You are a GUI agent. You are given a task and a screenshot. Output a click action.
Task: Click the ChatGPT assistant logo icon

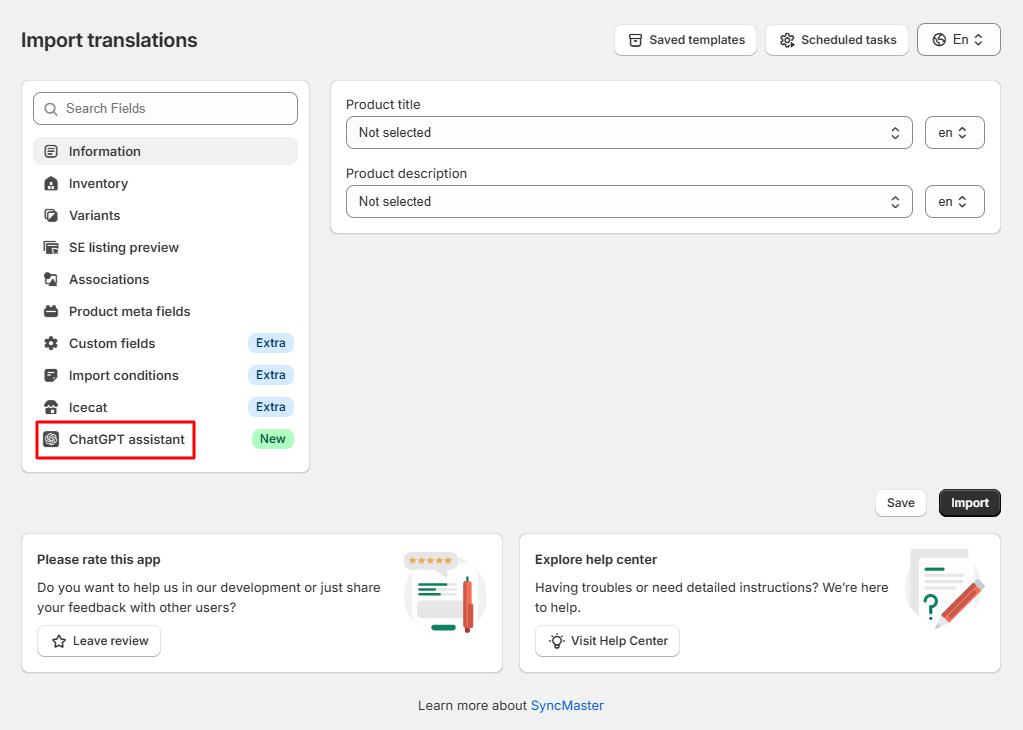coord(51,439)
